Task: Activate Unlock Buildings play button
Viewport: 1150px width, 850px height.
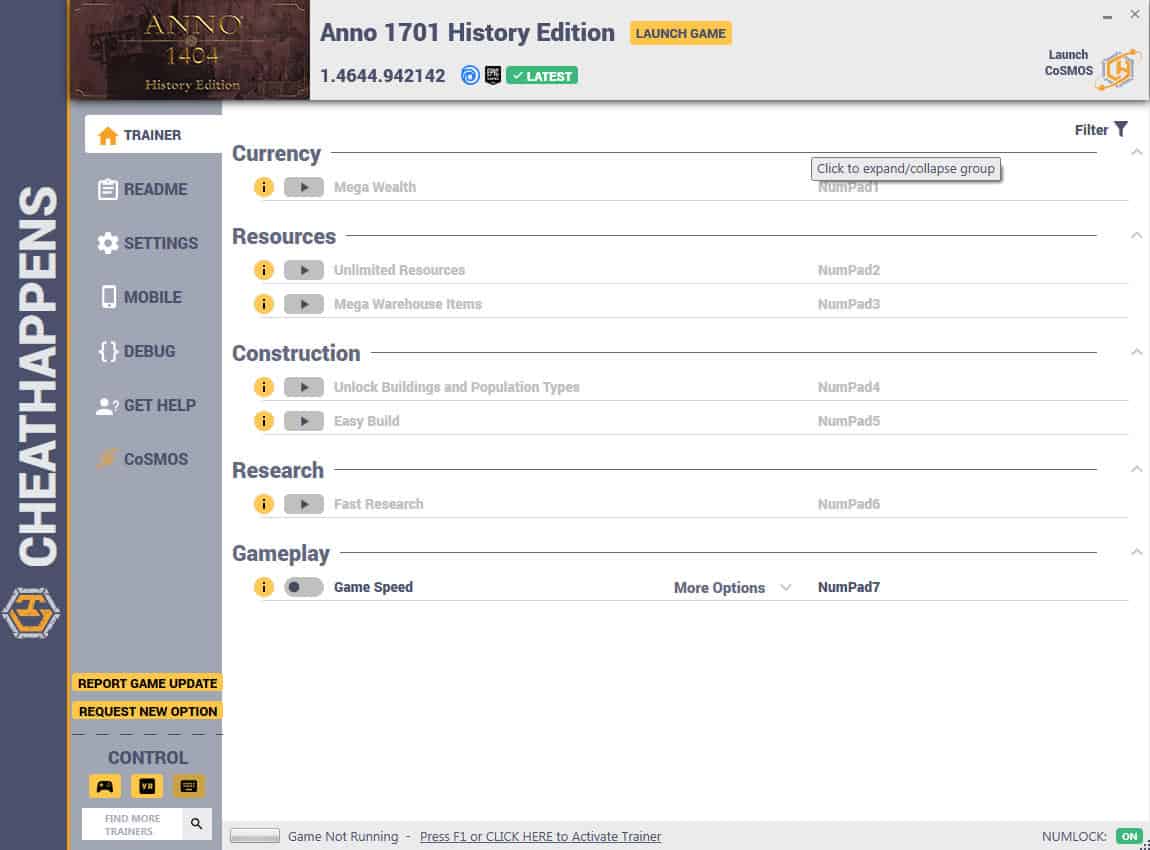Action: coord(304,386)
